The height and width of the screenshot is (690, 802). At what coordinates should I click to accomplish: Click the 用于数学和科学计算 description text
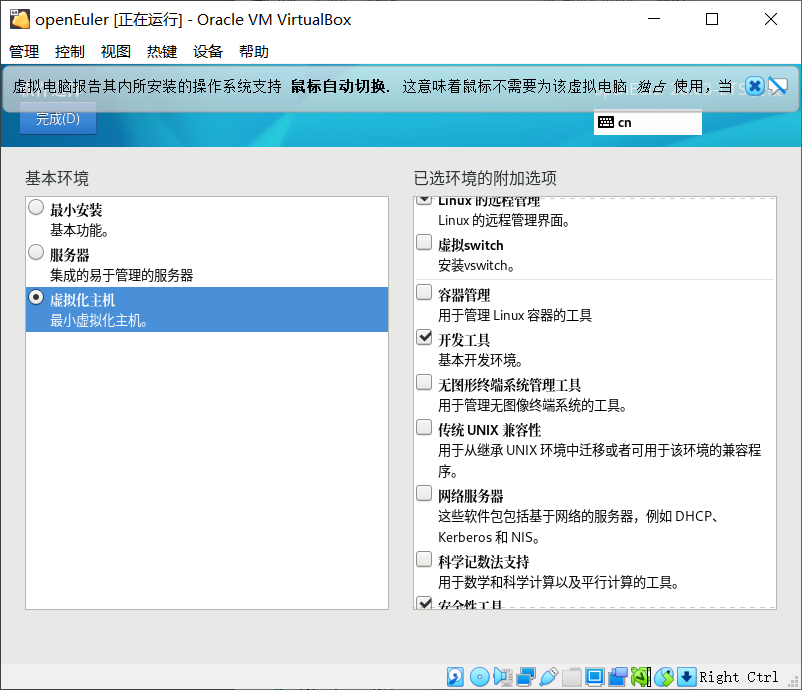click(x=559, y=583)
